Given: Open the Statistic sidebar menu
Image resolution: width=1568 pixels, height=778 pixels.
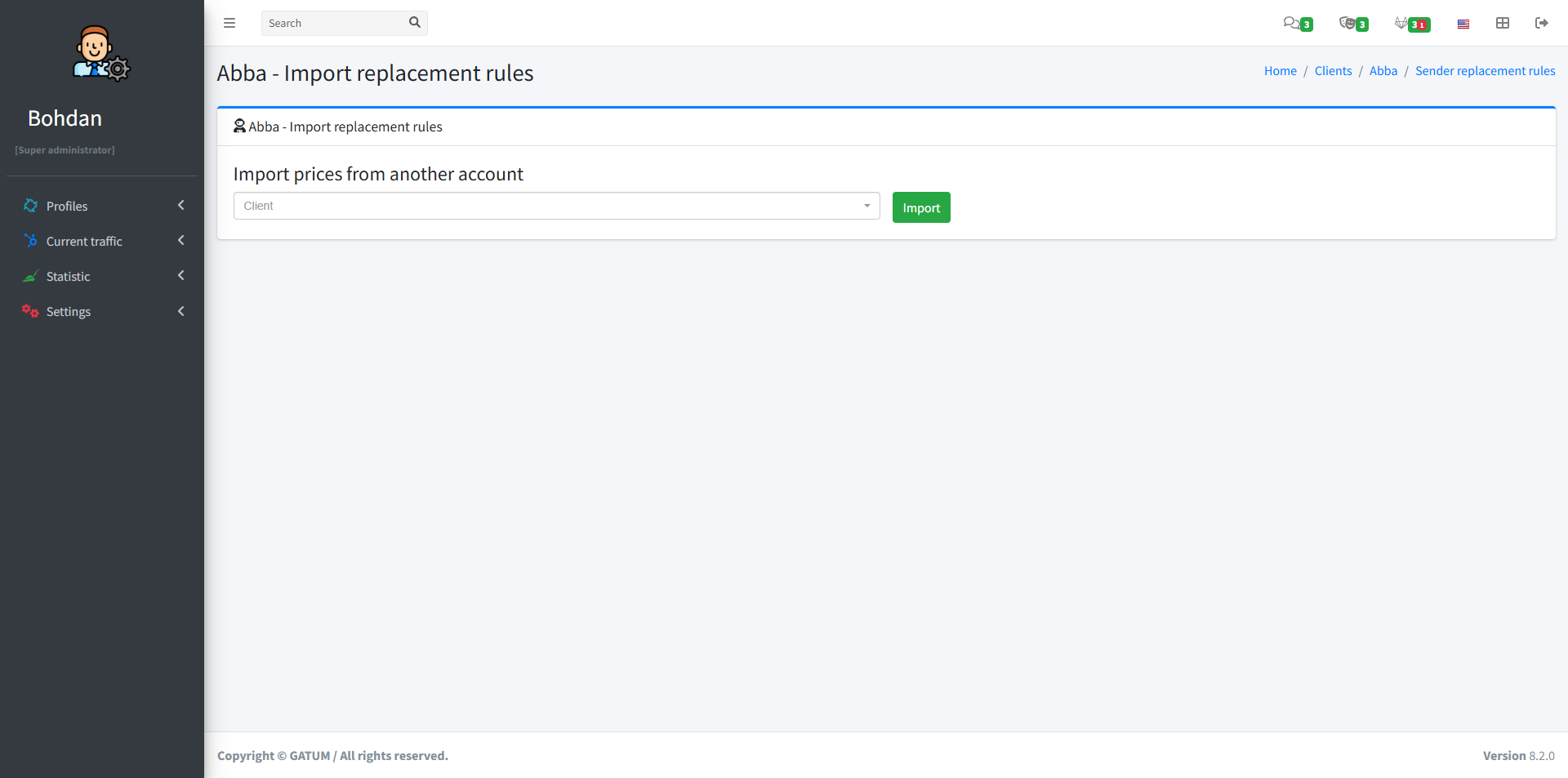Looking at the screenshot, I should (x=69, y=276).
